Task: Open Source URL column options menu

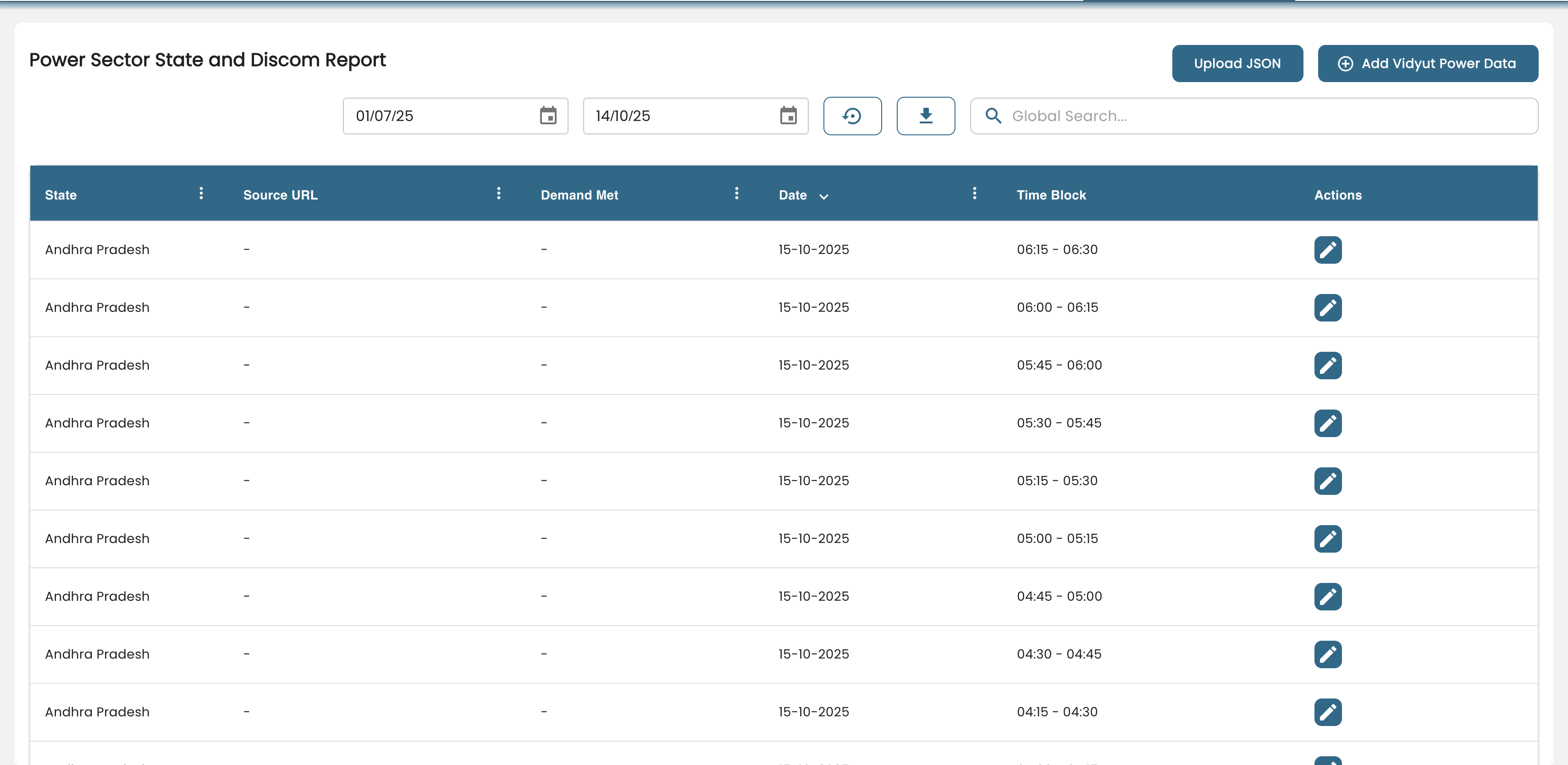Action: [x=498, y=193]
